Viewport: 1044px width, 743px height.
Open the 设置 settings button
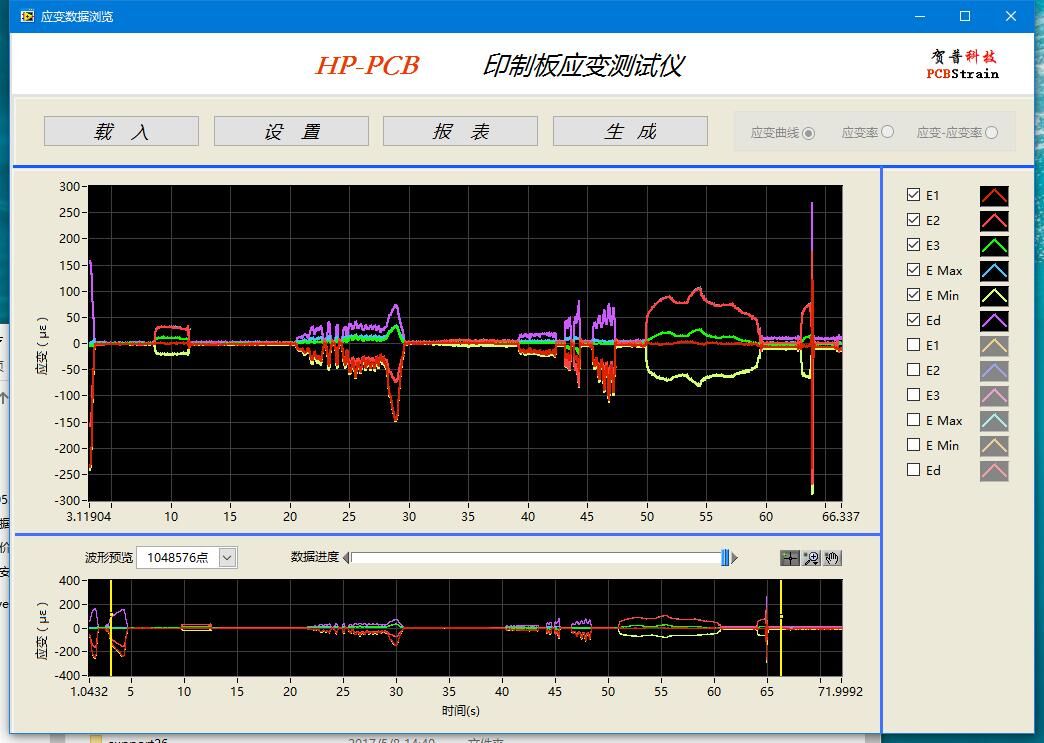point(291,131)
